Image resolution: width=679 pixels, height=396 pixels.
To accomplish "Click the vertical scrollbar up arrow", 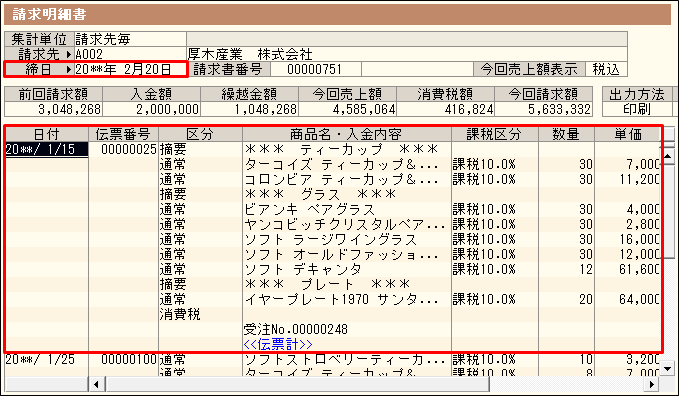I will pos(668,156).
